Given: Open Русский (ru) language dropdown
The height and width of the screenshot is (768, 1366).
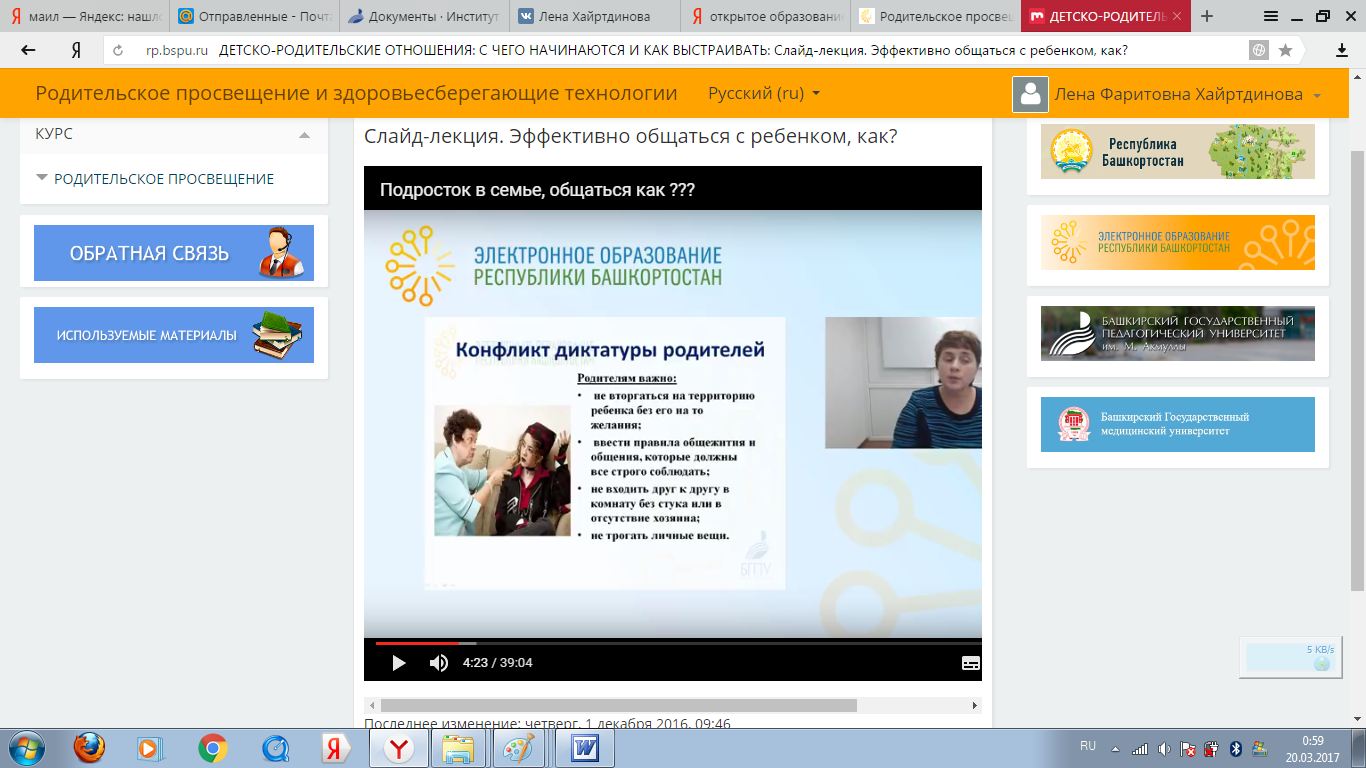Looking at the screenshot, I should click(x=764, y=93).
